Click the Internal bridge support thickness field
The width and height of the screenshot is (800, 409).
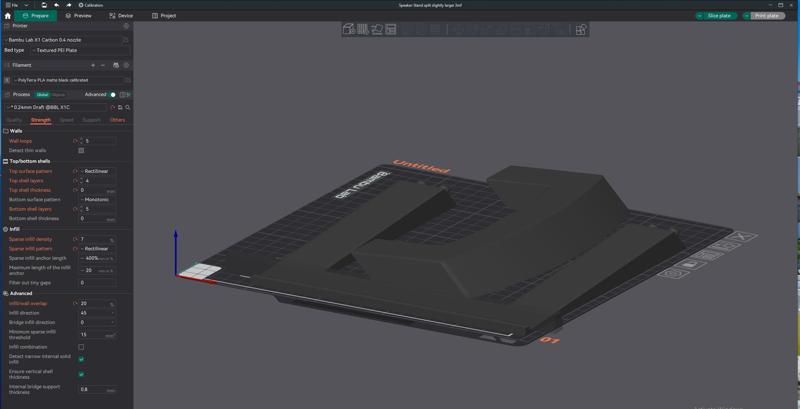pyautogui.click(x=97, y=390)
